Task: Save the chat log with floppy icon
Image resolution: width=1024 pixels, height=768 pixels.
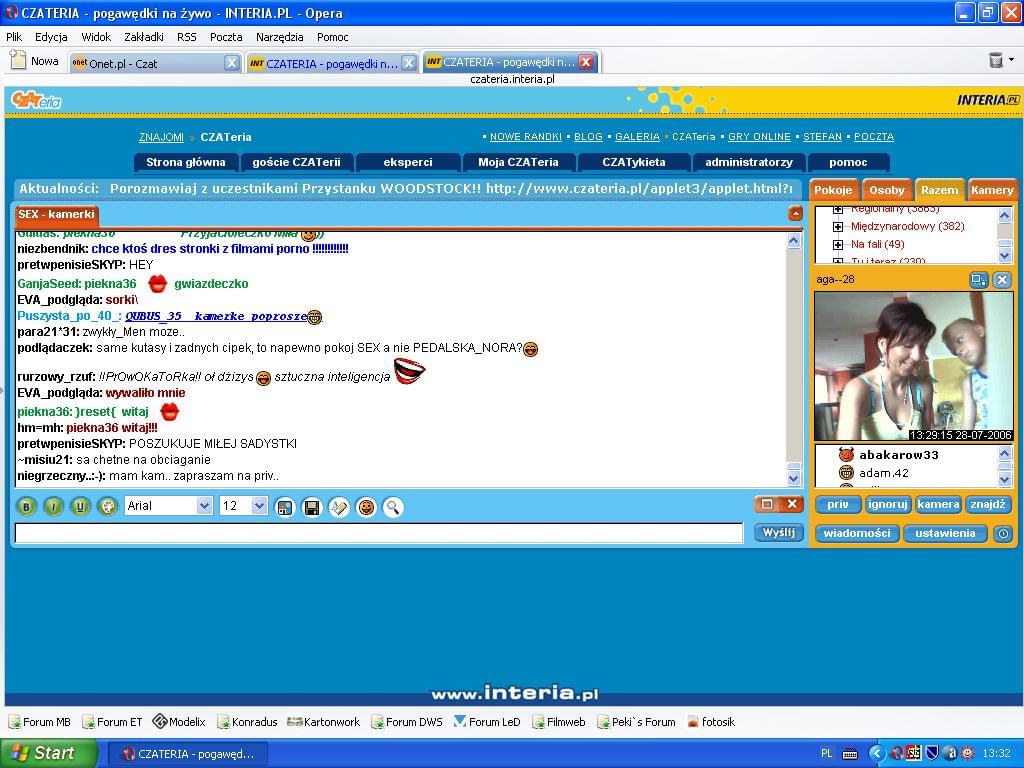Action: click(312, 507)
